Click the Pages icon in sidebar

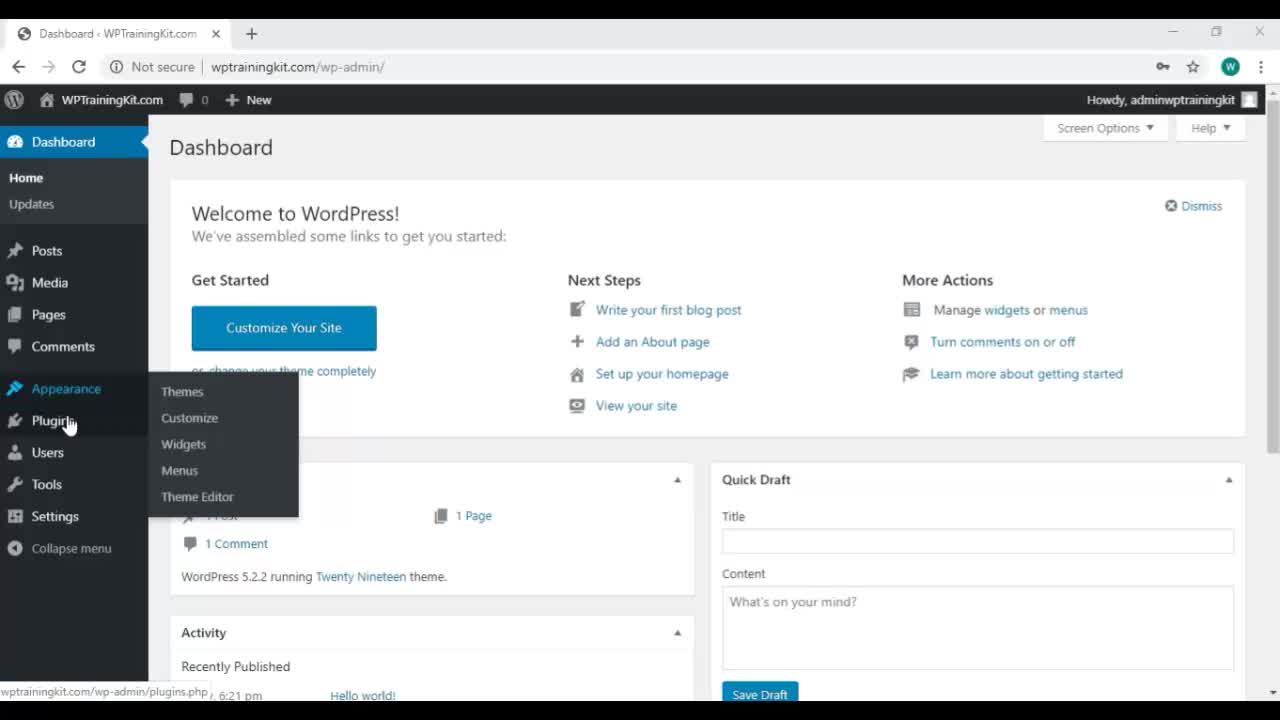(x=15, y=315)
